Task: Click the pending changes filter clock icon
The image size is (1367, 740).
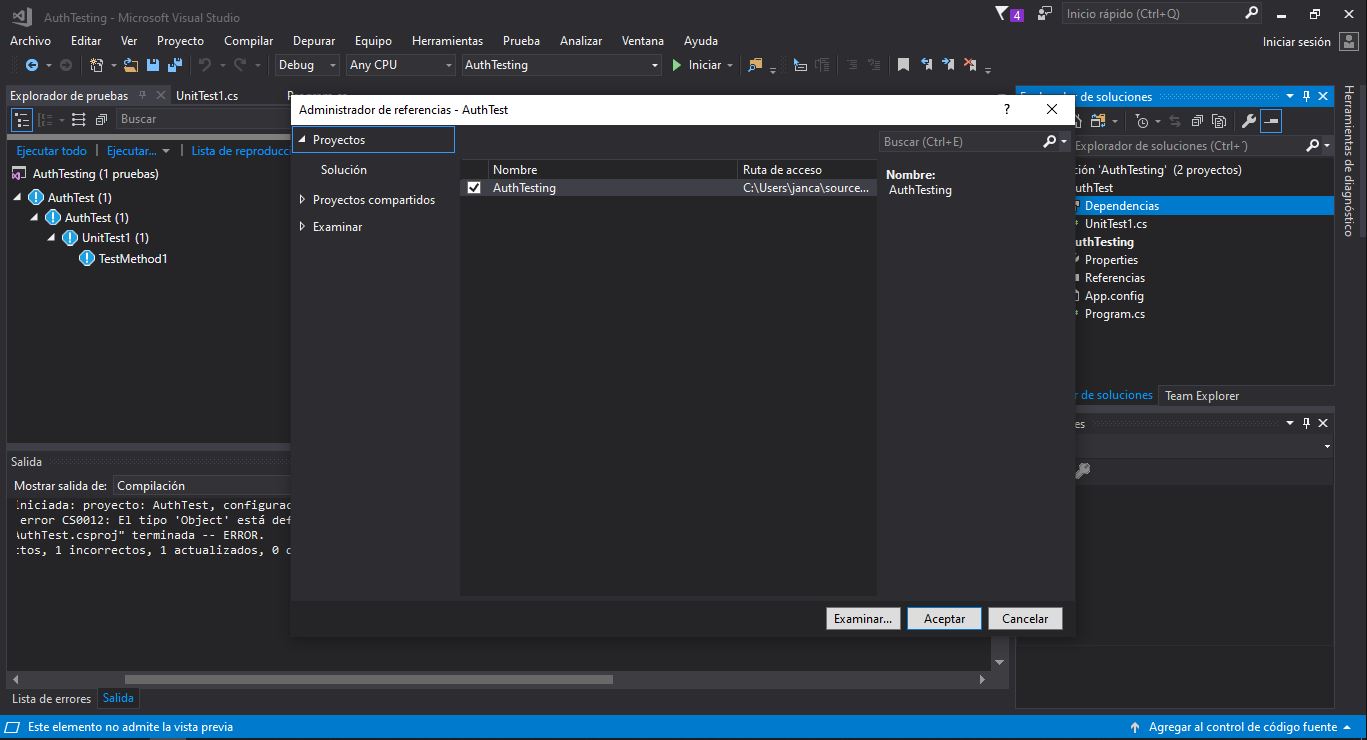Action: 1142,121
